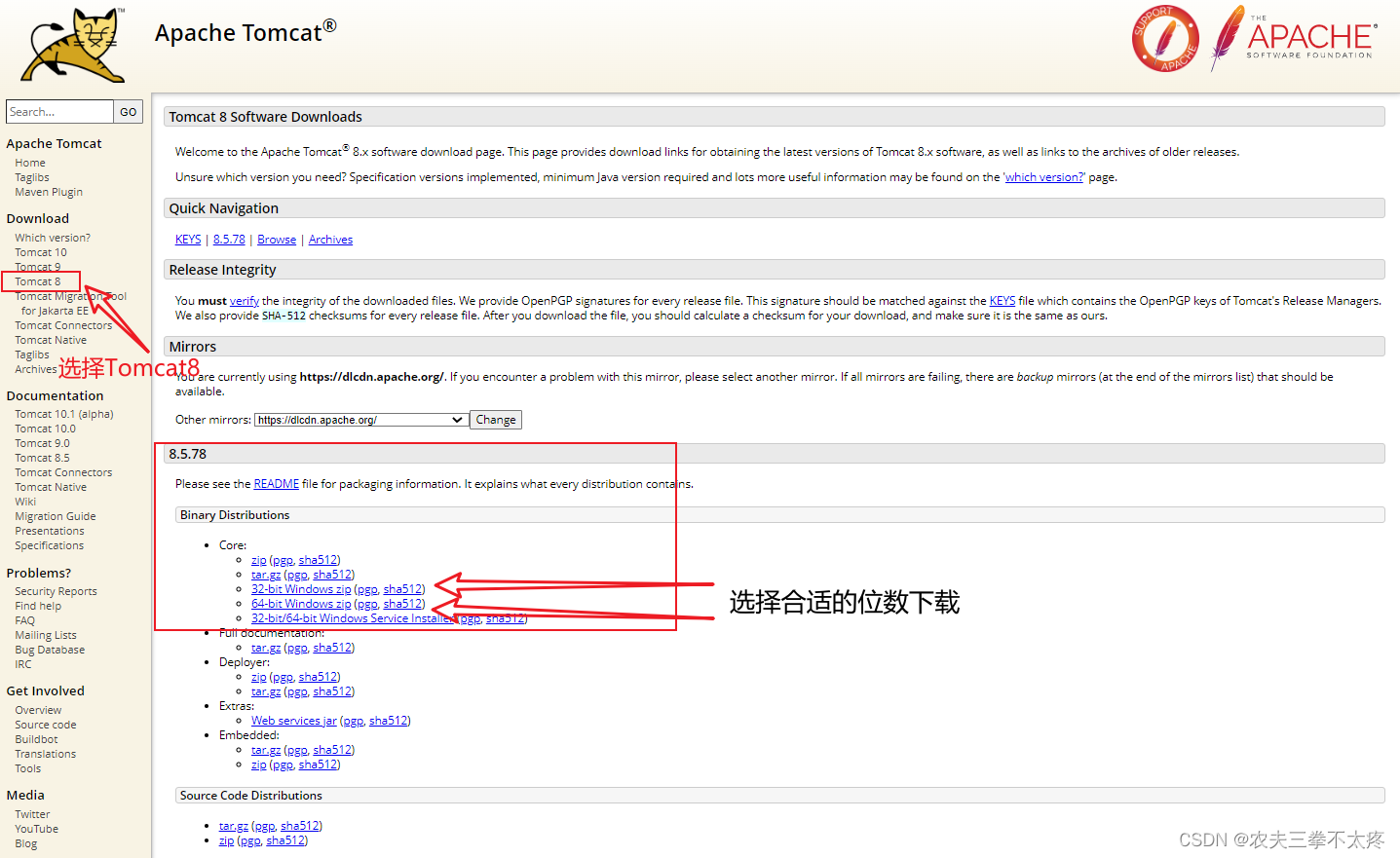Focus the Search input field
1400x858 pixels.
(x=59, y=112)
